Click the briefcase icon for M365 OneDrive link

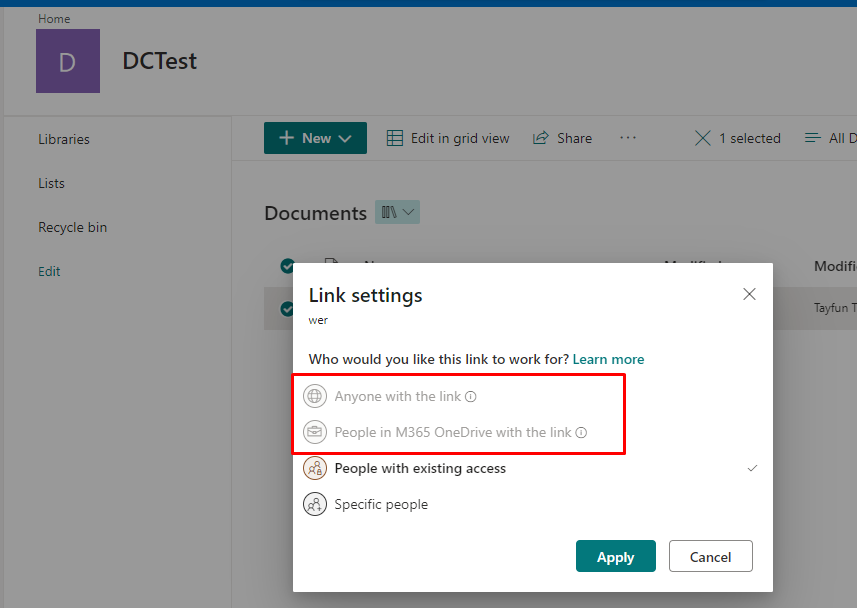coord(315,433)
